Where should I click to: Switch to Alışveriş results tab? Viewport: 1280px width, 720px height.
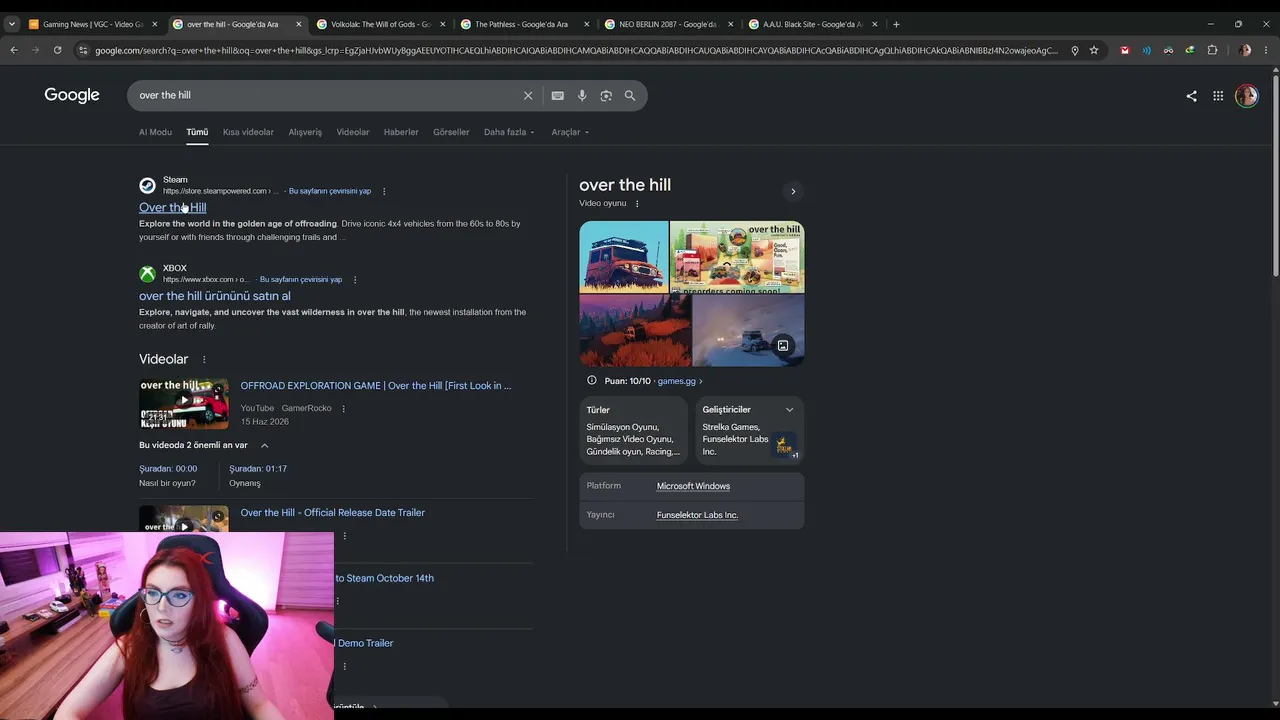[305, 132]
